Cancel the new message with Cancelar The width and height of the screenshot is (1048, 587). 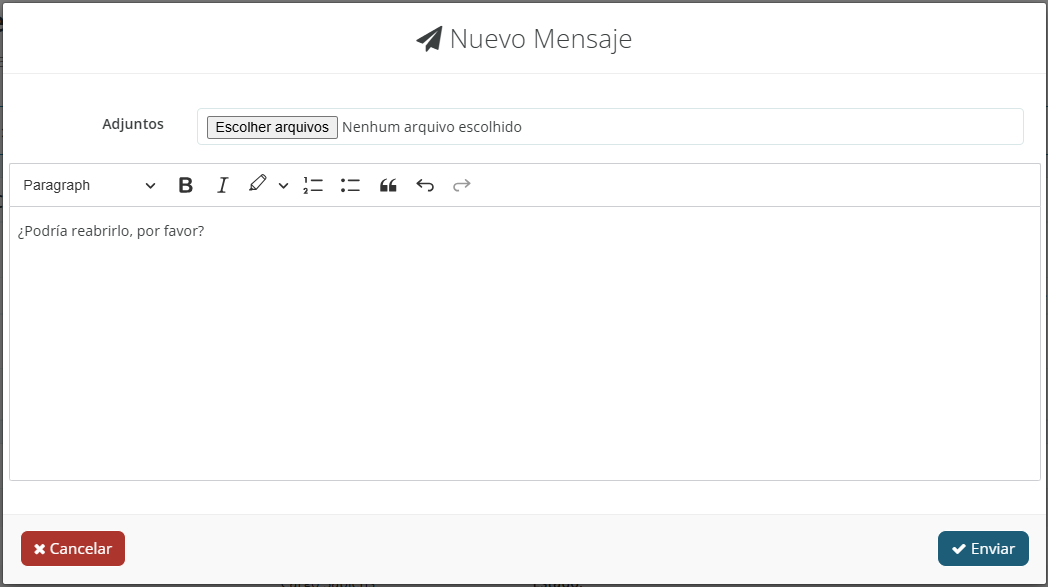[73, 548]
